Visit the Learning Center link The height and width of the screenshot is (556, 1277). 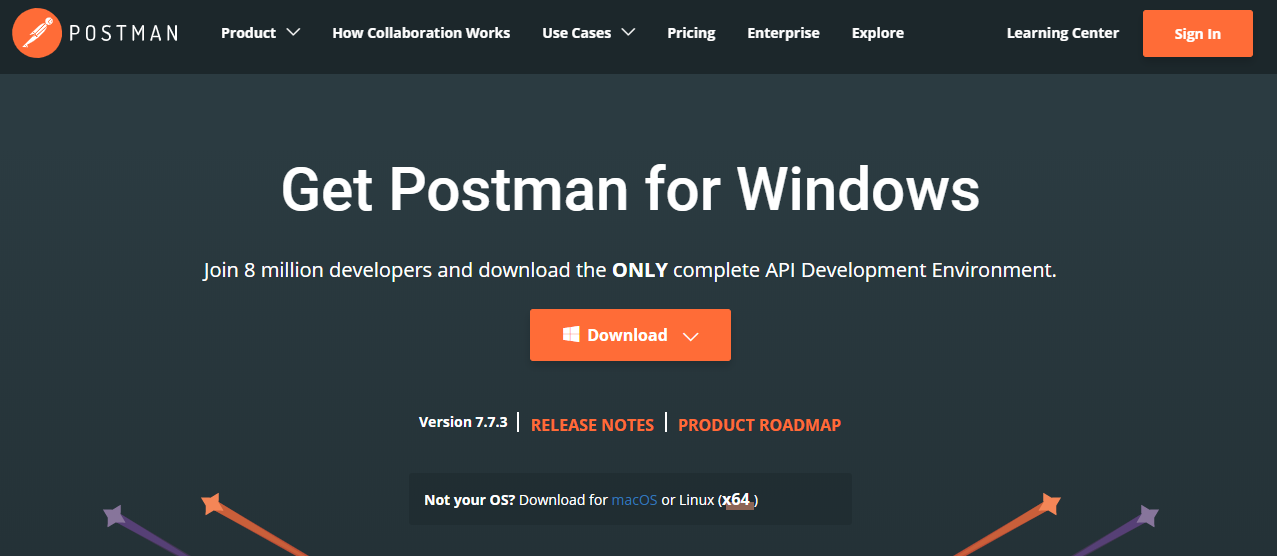click(x=1063, y=33)
